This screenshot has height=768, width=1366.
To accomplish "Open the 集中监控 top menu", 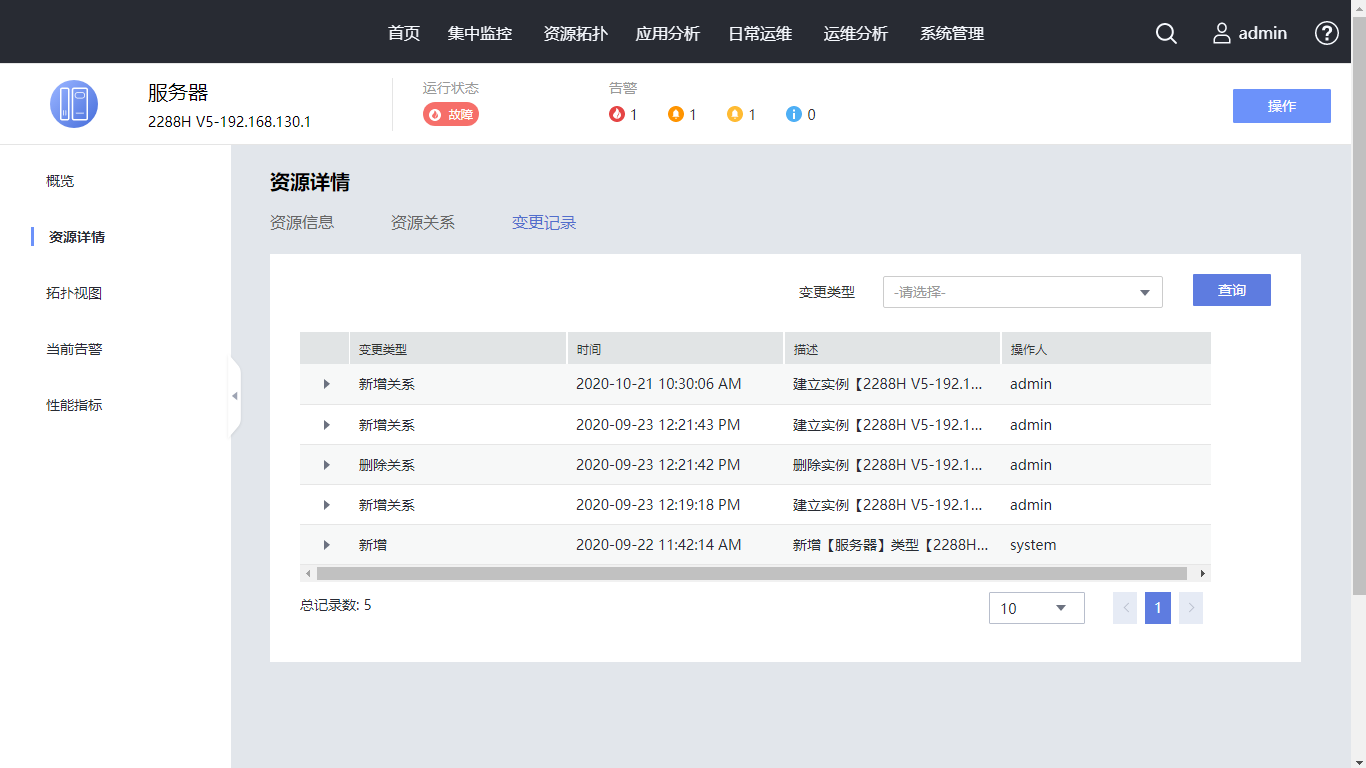I will coord(479,33).
